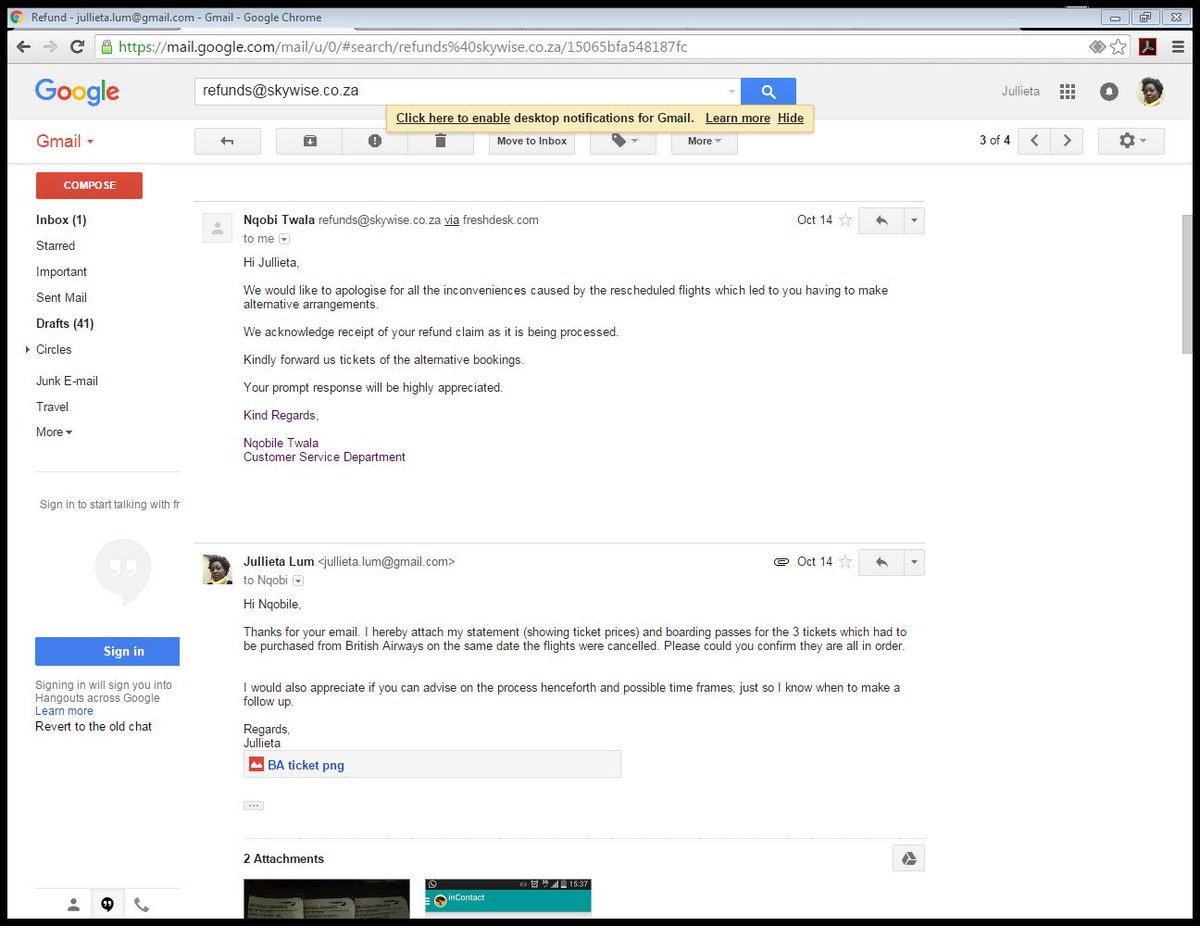1200x926 pixels.
Task: Show the older conversation arrow
Action: [x=1067, y=141]
